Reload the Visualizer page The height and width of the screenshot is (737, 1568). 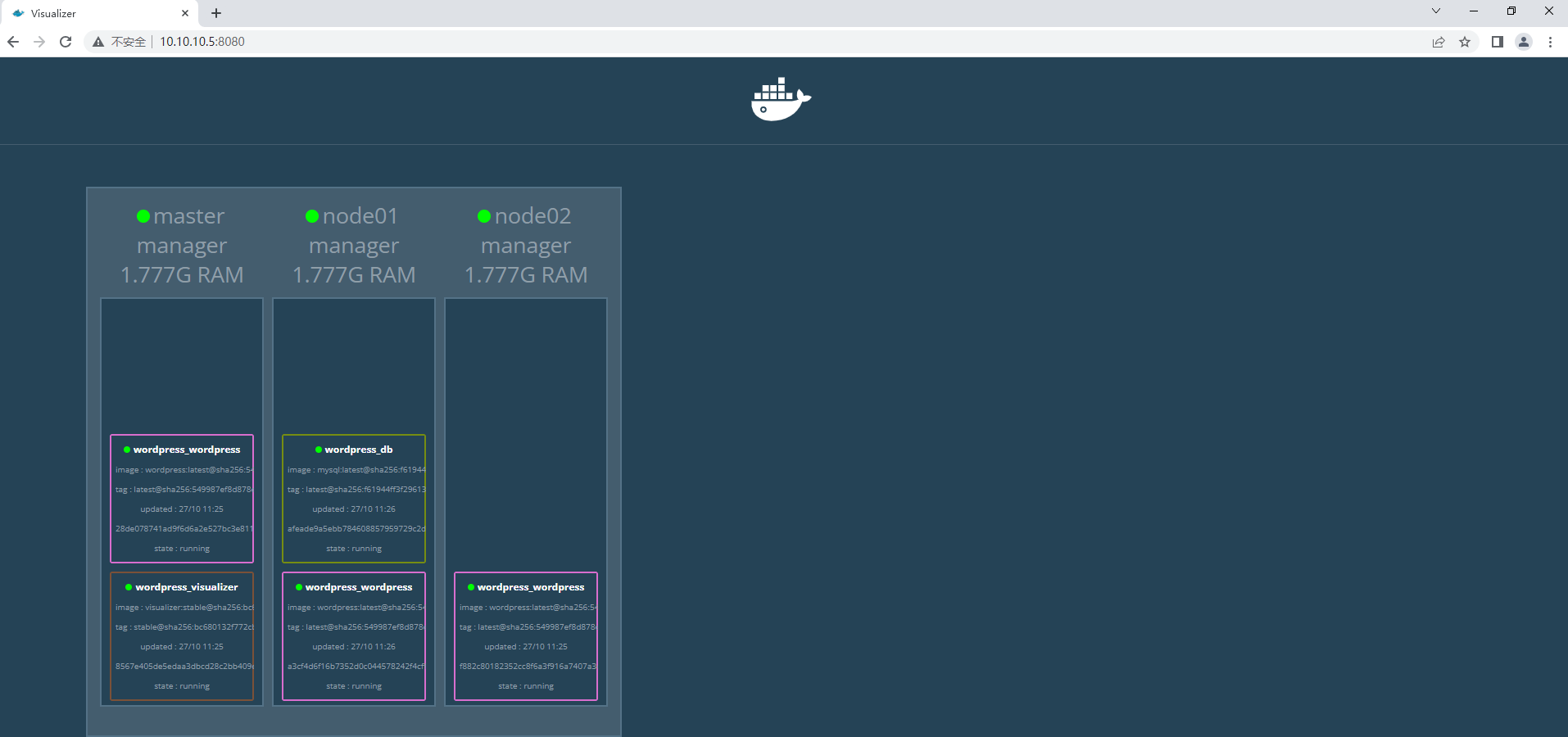click(66, 42)
